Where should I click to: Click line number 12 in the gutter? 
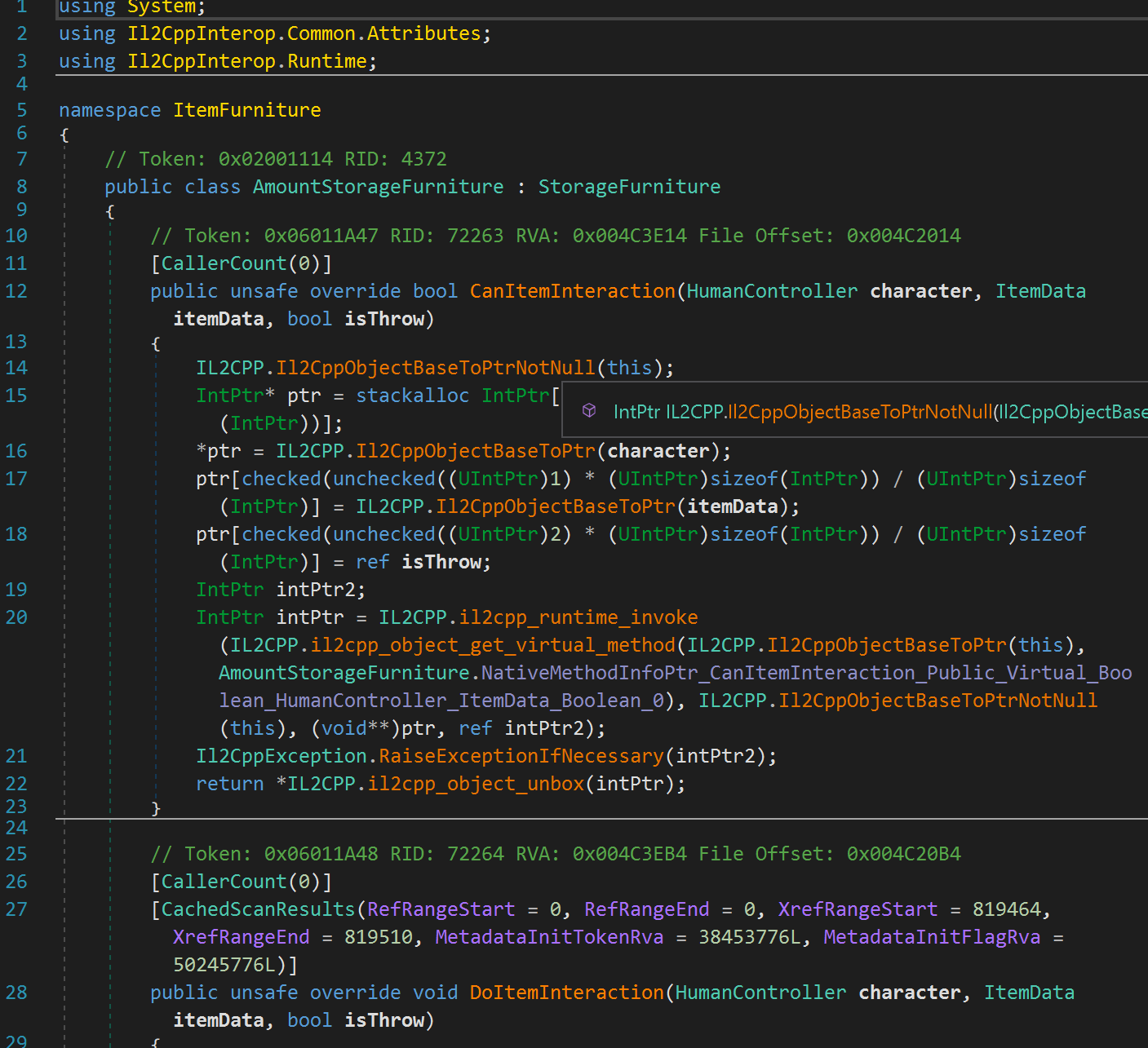click(16, 291)
